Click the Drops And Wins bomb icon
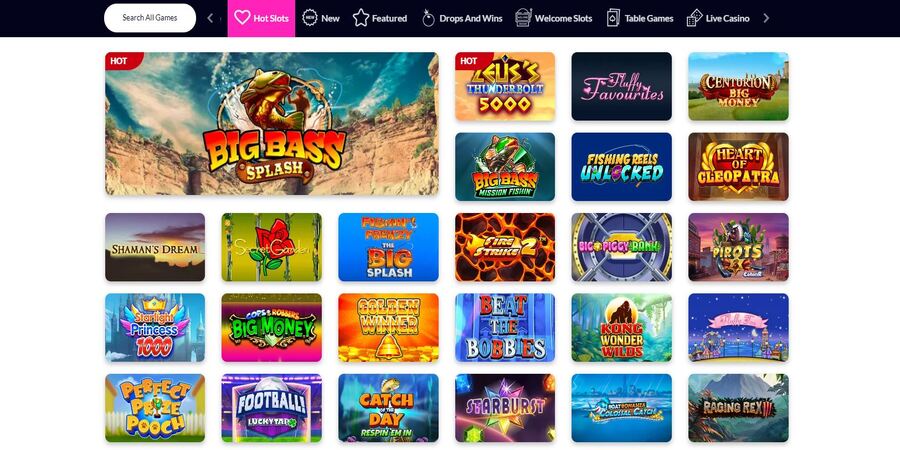The height and width of the screenshot is (450, 900). (x=428, y=18)
